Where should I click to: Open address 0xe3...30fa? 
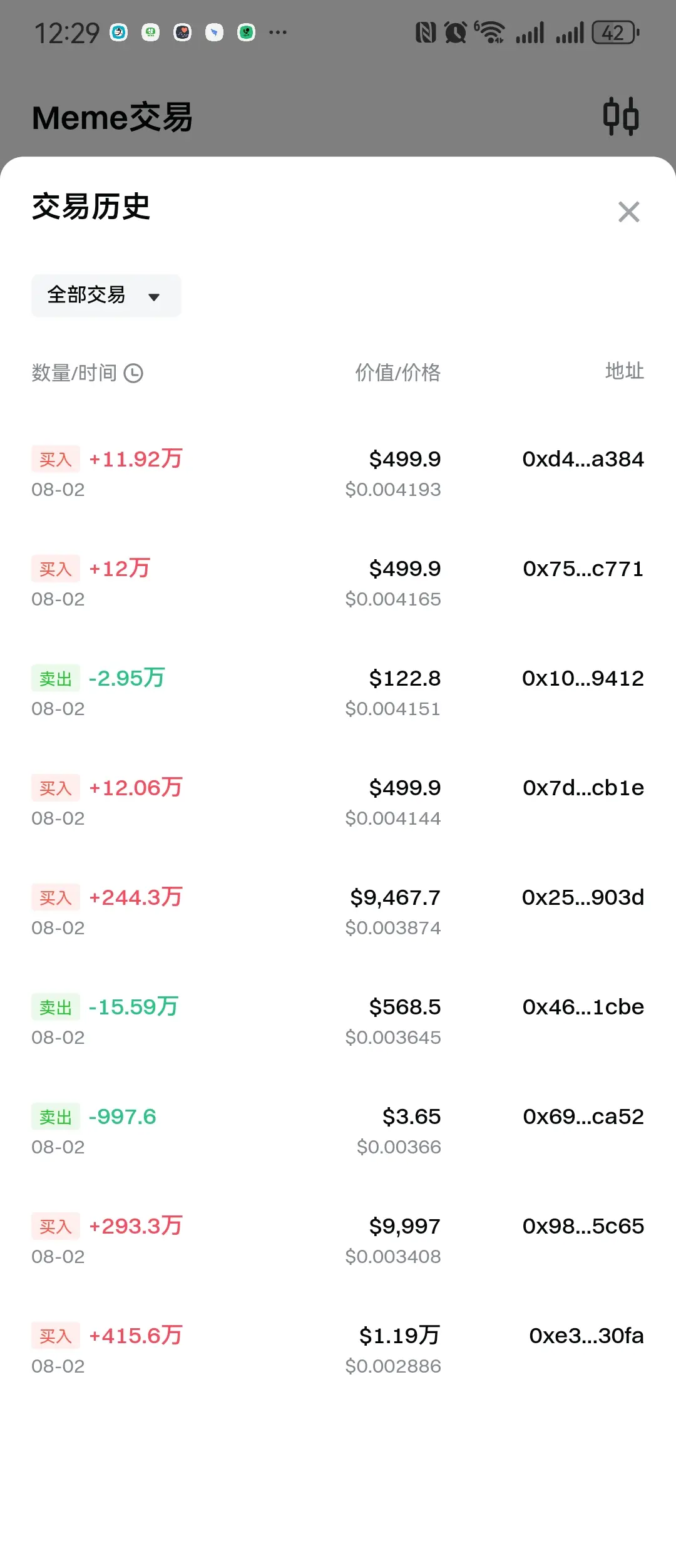pos(586,1336)
